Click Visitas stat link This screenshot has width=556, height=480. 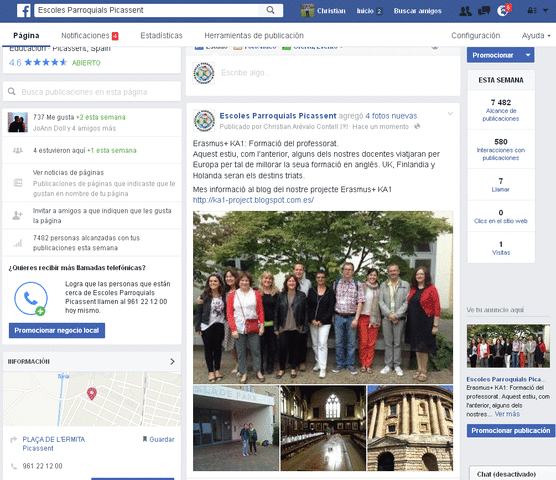click(x=501, y=252)
